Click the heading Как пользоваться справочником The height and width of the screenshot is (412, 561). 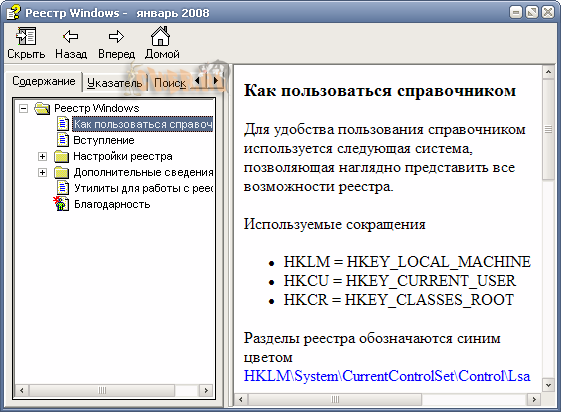tap(380, 90)
